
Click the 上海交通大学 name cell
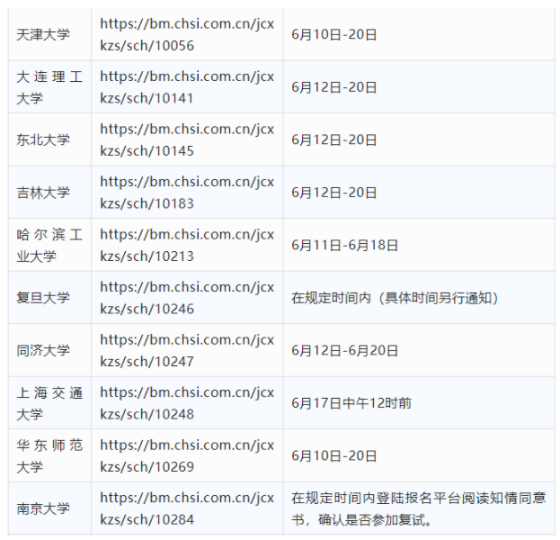(50, 403)
